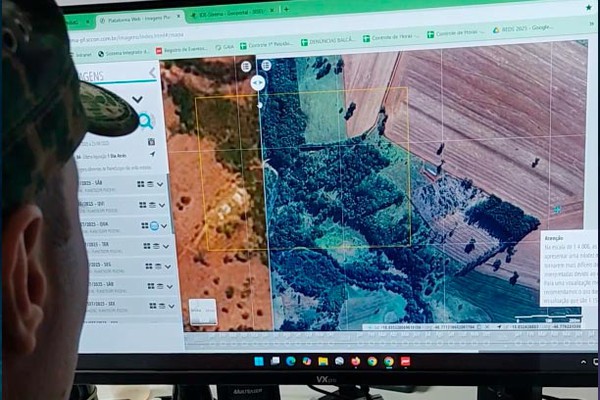This screenshot has width=600, height=400.
Task: Click the basemap thumbnail on map
Action: coord(202,311)
